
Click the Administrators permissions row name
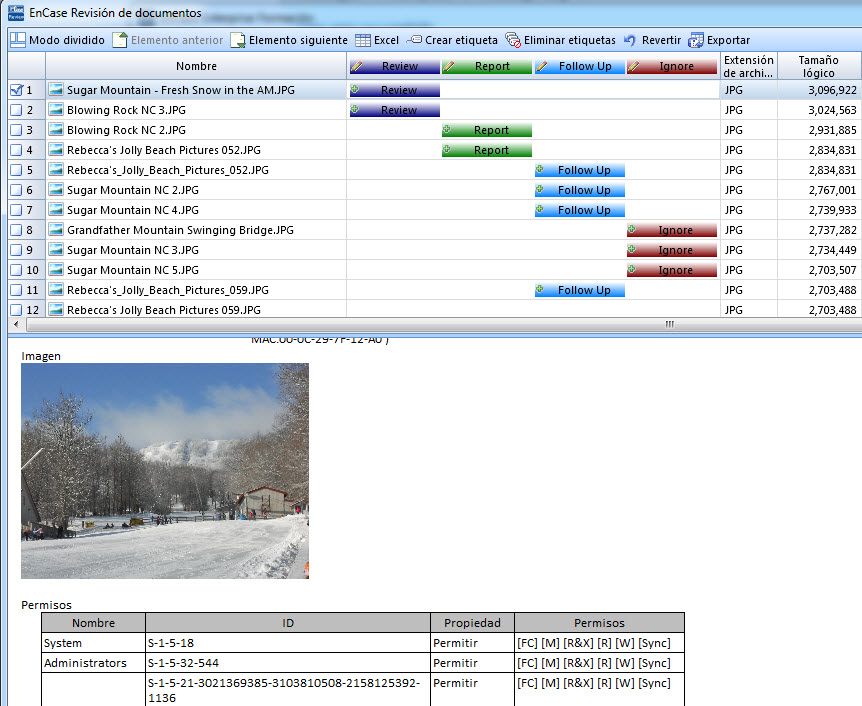[x=85, y=663]
